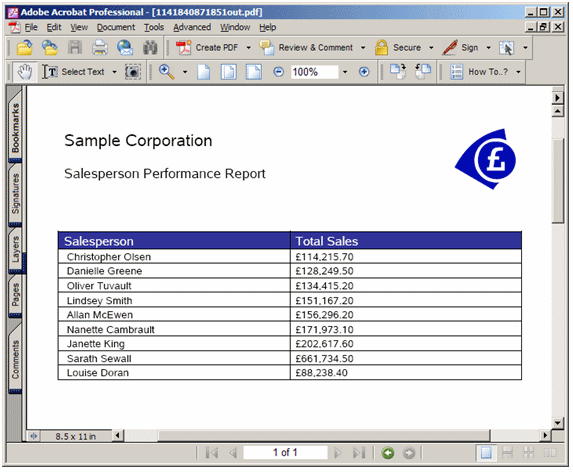Click the Review & Comment button
The image size is (573, 472).
click(307, 48)
